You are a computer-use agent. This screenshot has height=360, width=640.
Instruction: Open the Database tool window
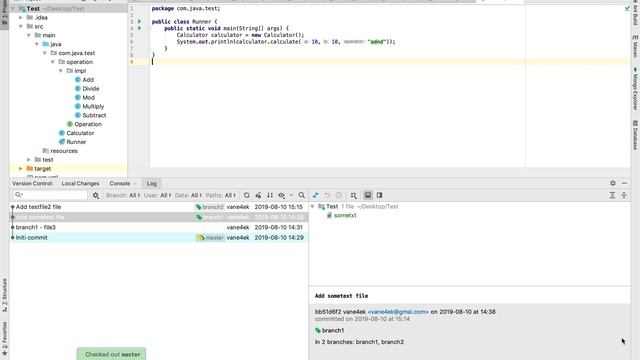tap(635, 134)
